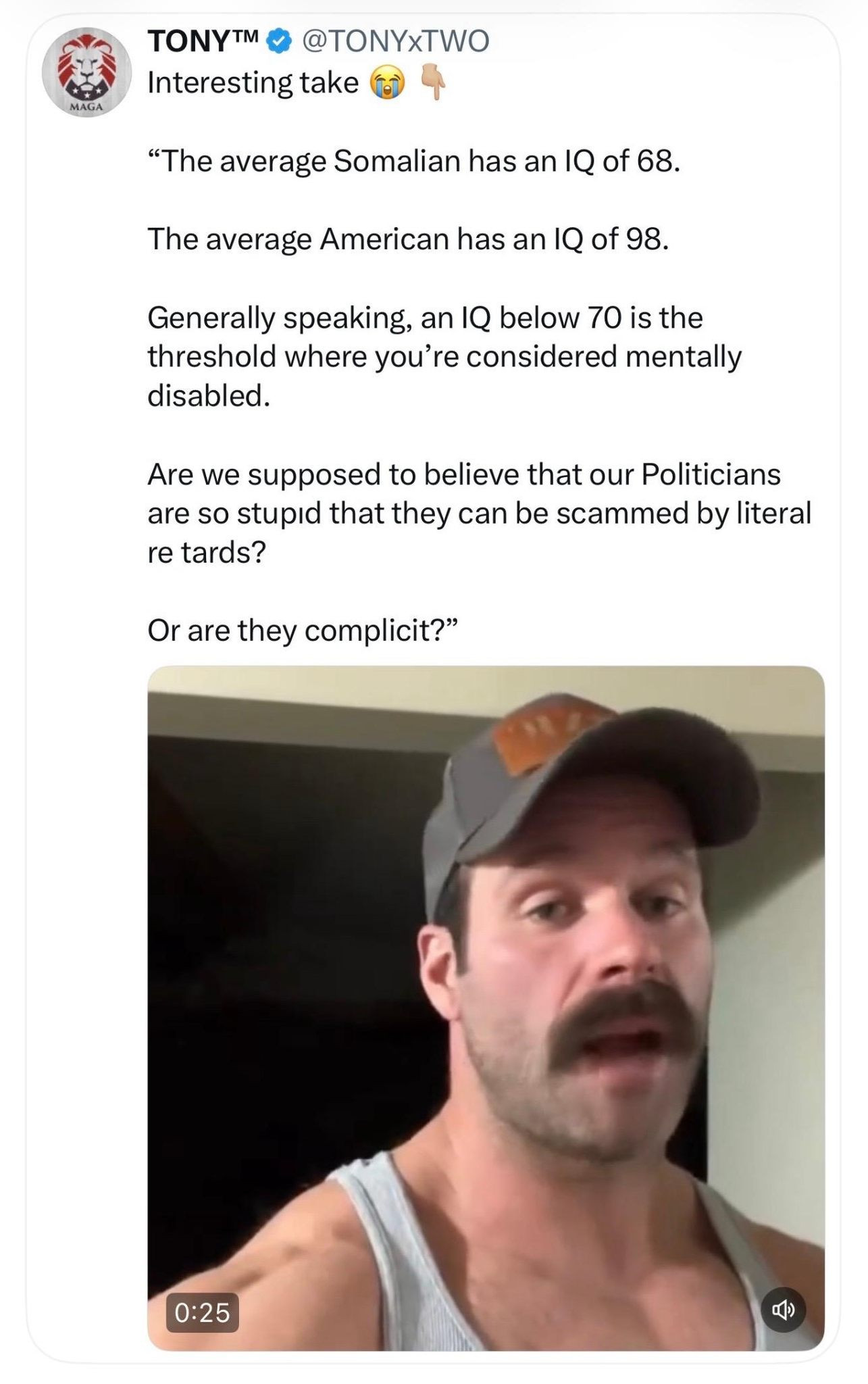Click the paragraph starting "Generally speaking"
868x1384 pixels.
click(444, 356)
